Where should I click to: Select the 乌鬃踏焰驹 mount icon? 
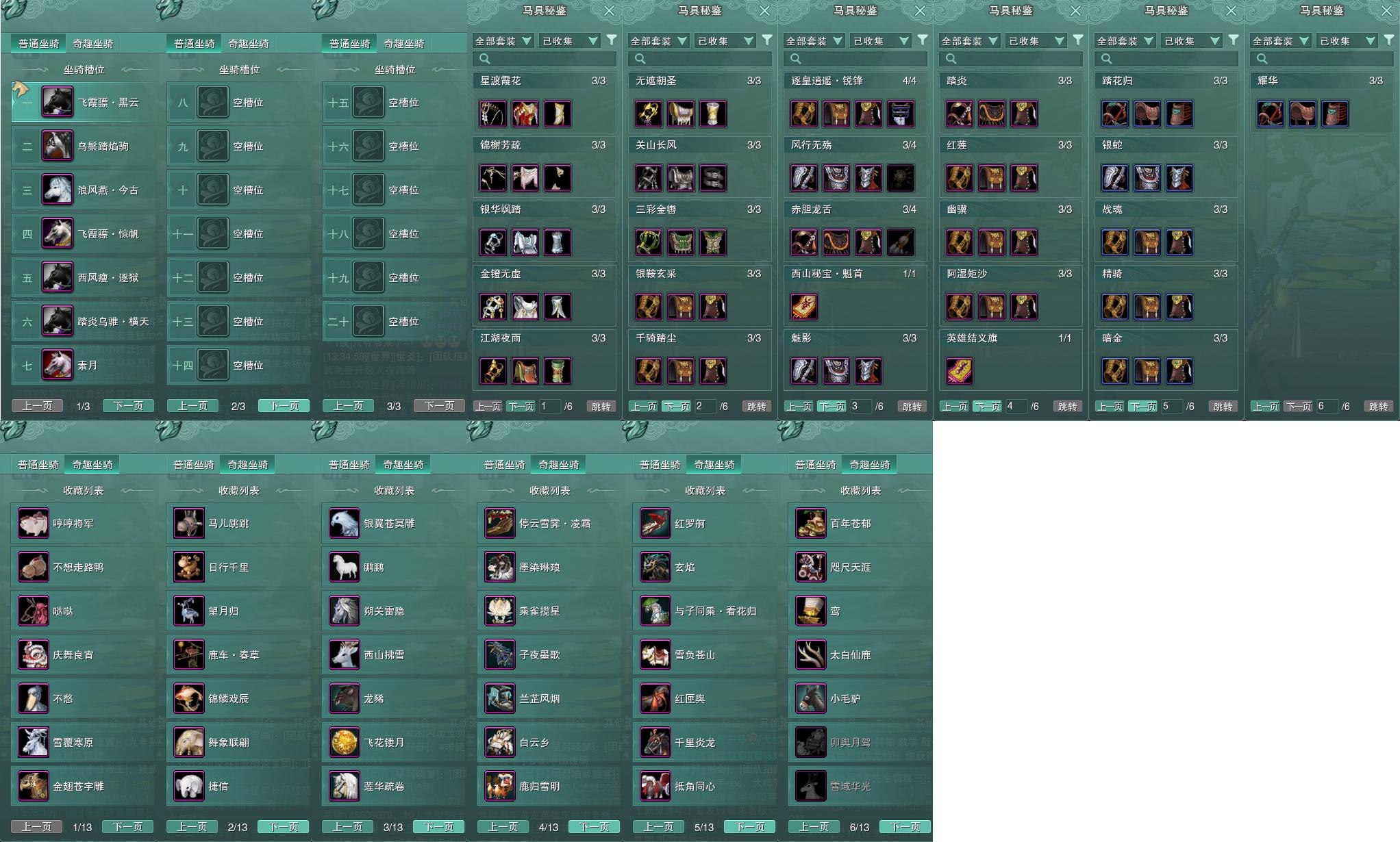58,146
